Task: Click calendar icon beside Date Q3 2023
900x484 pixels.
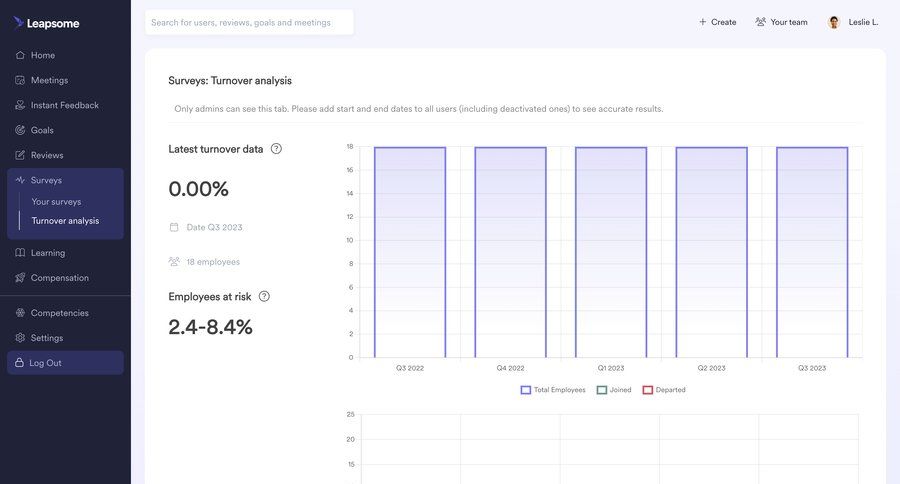Action: click(x=174, y=227)
